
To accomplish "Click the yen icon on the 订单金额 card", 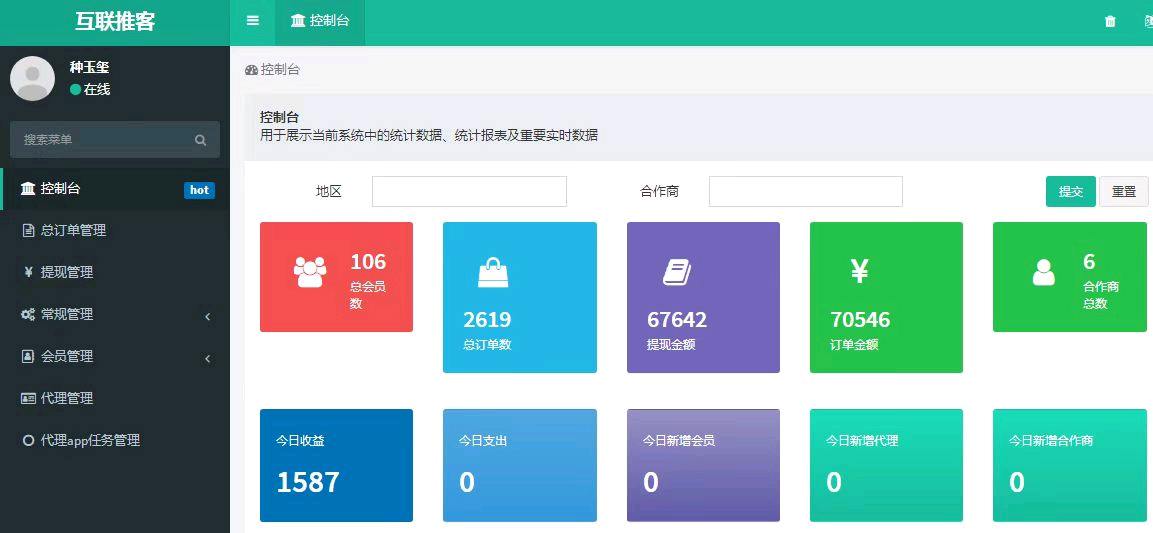I will [859, 271].
